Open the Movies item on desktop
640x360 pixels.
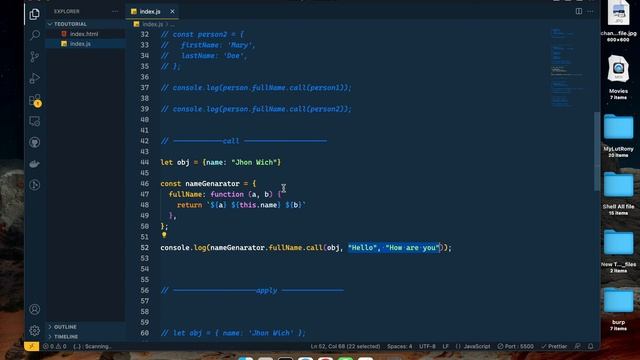point(618,78)
